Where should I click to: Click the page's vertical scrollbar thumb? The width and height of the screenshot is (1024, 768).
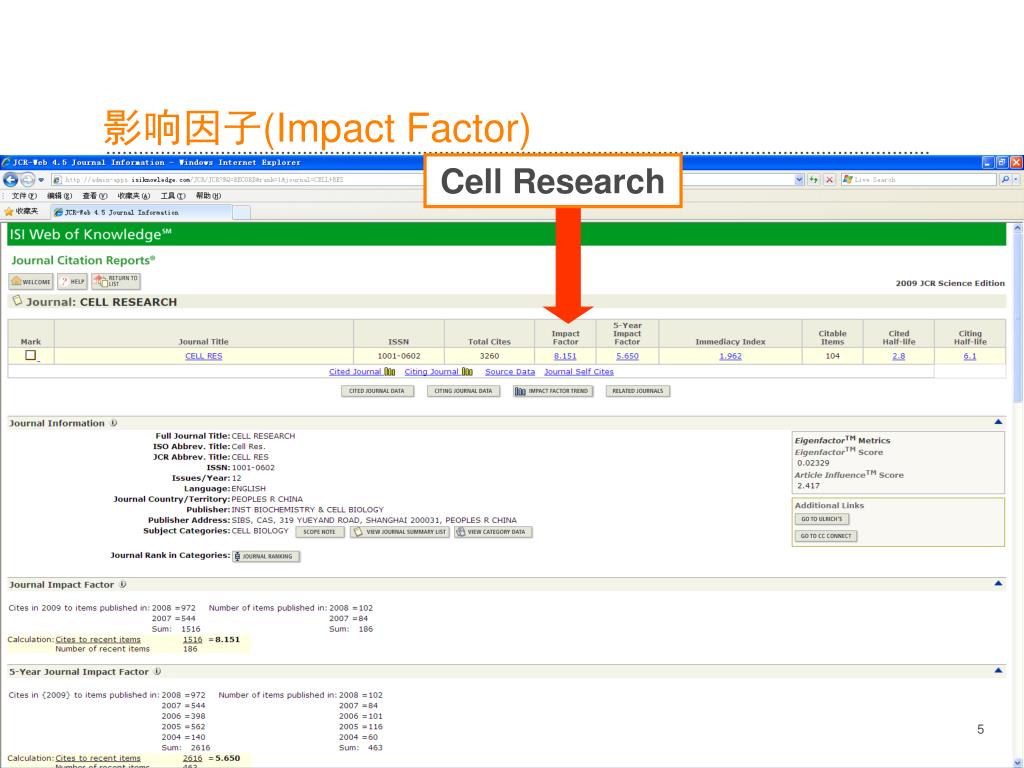1017,319
